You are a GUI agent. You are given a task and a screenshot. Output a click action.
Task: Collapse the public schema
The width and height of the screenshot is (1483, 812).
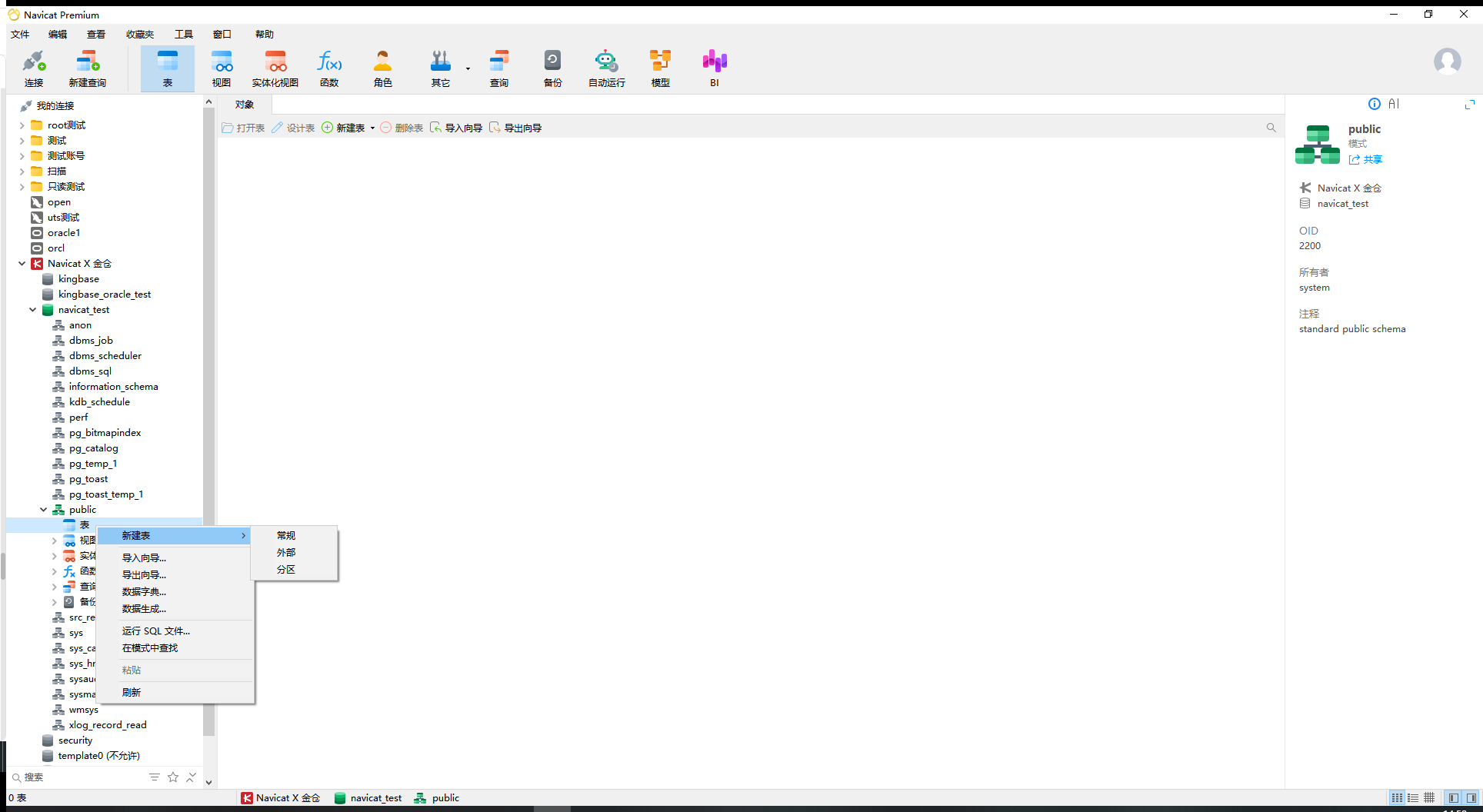[43, 510]
